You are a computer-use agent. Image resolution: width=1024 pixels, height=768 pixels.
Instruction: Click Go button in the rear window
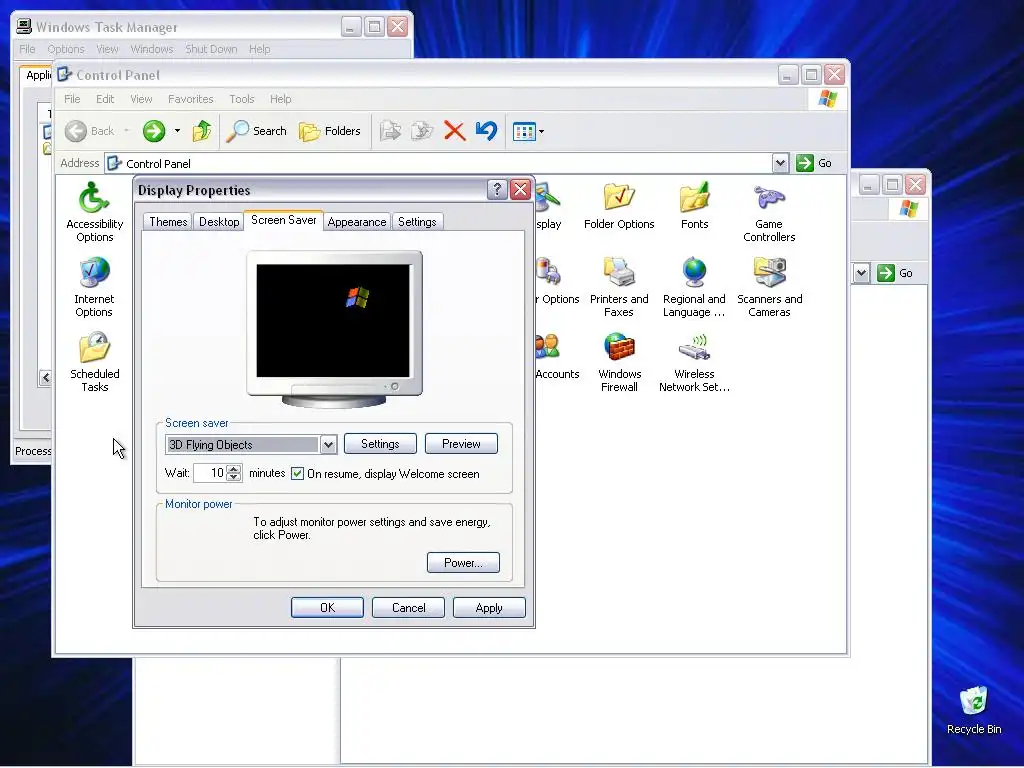895,273
